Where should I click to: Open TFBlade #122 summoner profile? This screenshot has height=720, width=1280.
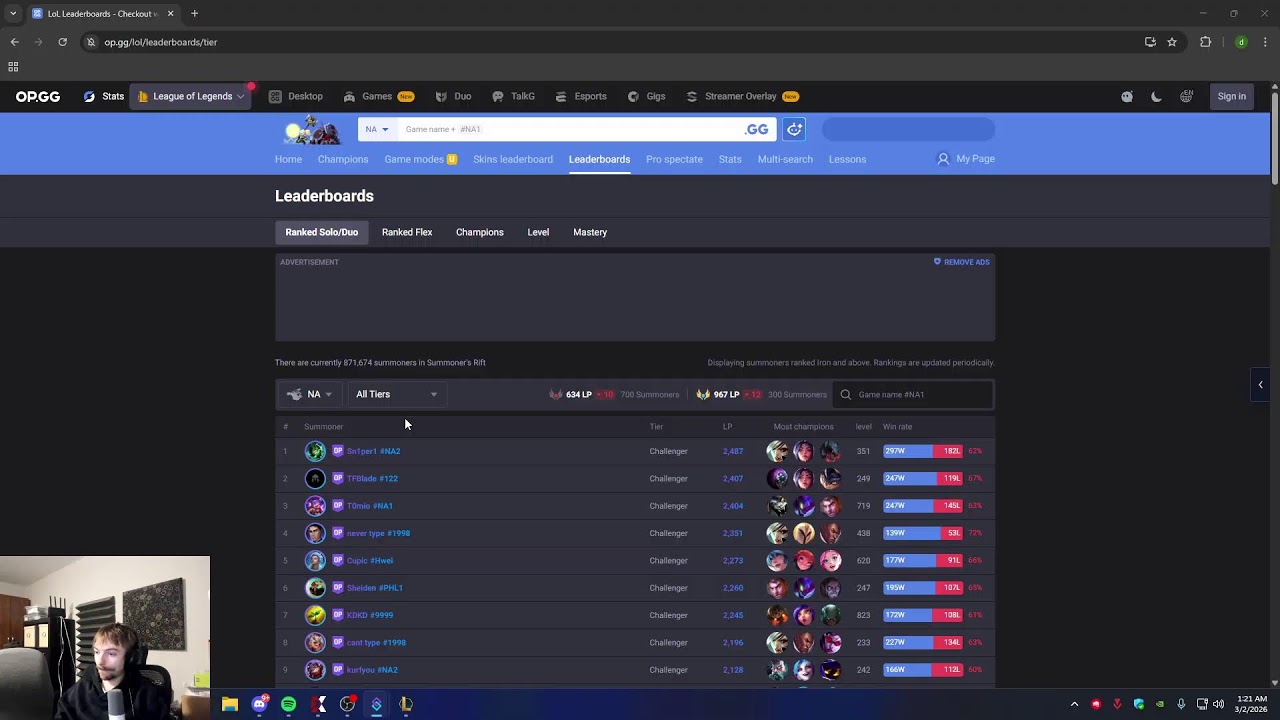[372, 478]
